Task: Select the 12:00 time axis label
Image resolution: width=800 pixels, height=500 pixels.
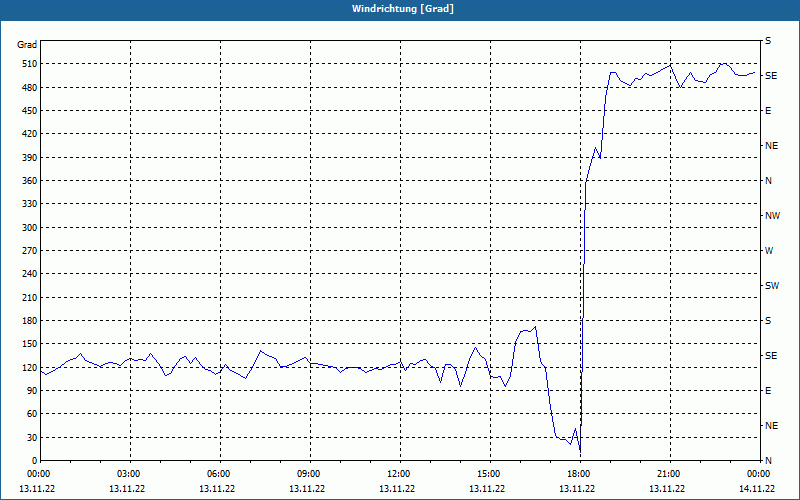Action: click(x=399, y=474)
